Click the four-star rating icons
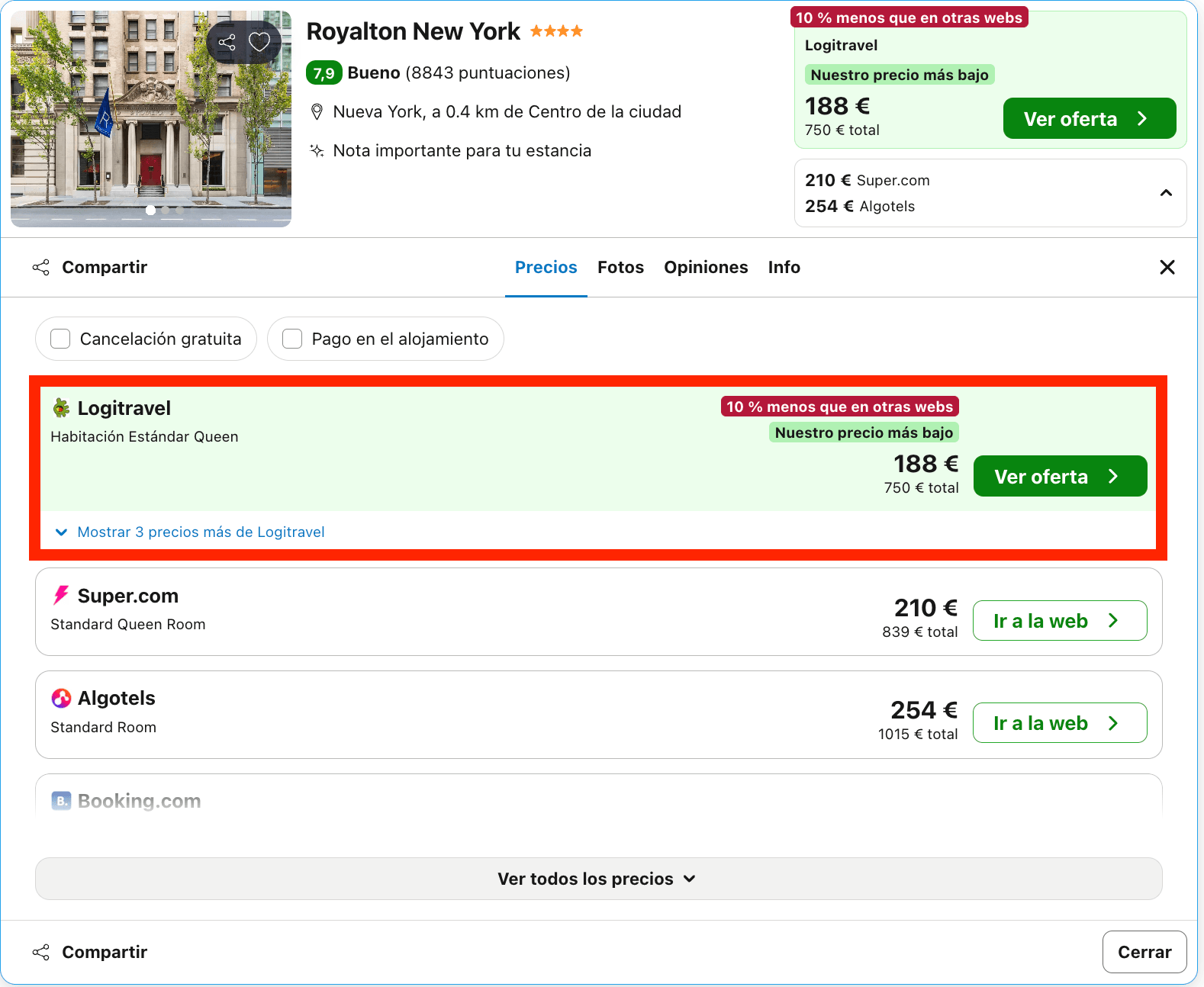The image size is (1204, 987). [x=556, y=31]
